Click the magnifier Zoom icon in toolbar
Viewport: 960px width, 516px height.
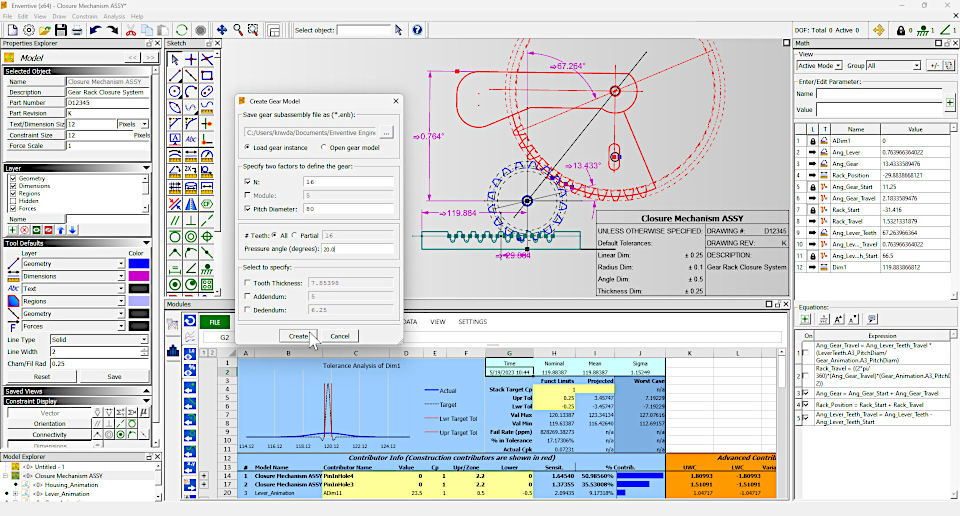pyautogui.click(x=238, y=30)
